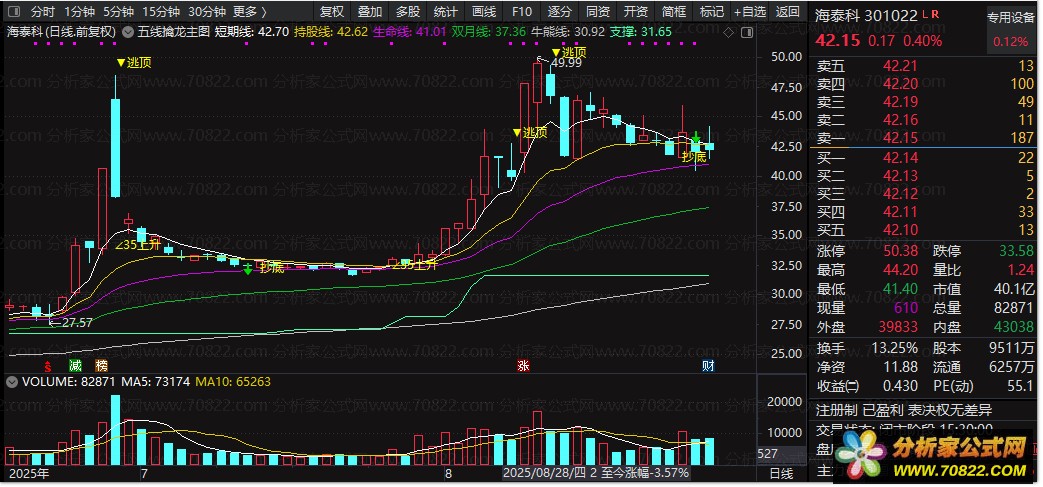Click the 财 finance marker icon

click(708, 365)
